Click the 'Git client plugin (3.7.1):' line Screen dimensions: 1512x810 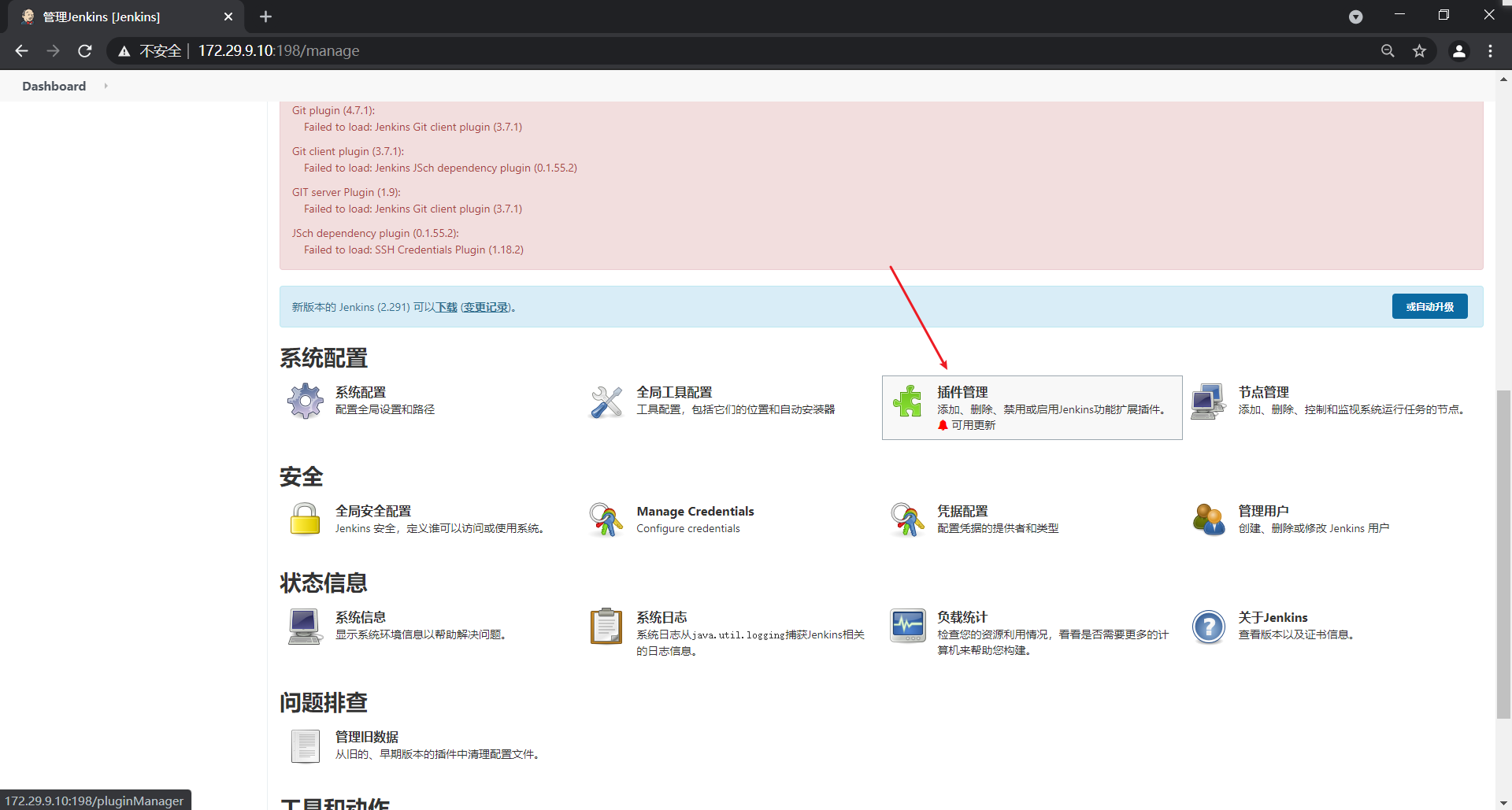pos(347,151)
